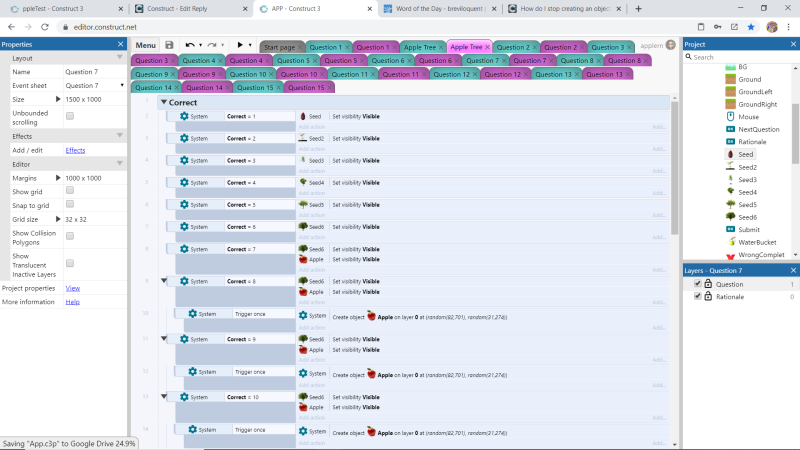Screen dimensions: 800x450
Task: Switch to the green Question 7 layout tab
Action: click(x=482, y=60)
